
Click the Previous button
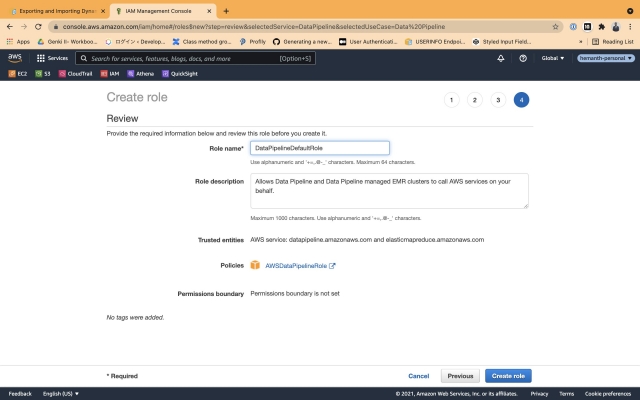[x=460, y=376]
